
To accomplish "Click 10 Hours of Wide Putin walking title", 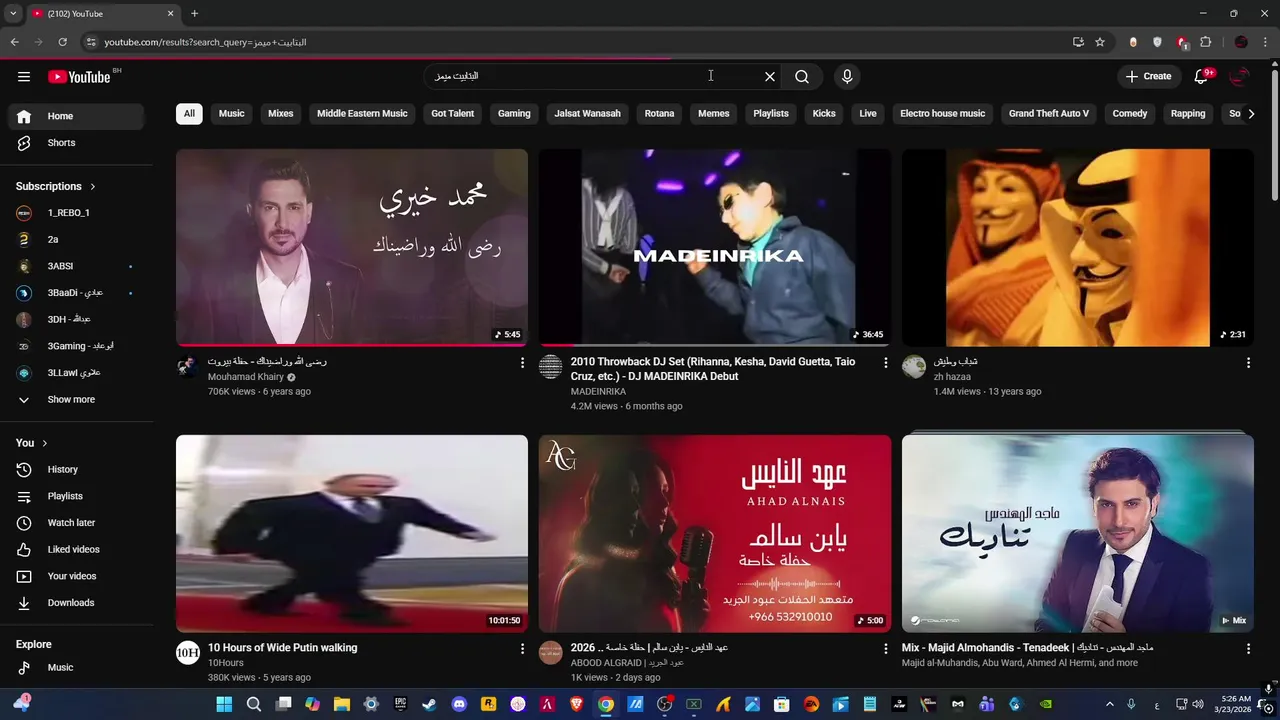I will pyautogui.click(x=282, y=648).
